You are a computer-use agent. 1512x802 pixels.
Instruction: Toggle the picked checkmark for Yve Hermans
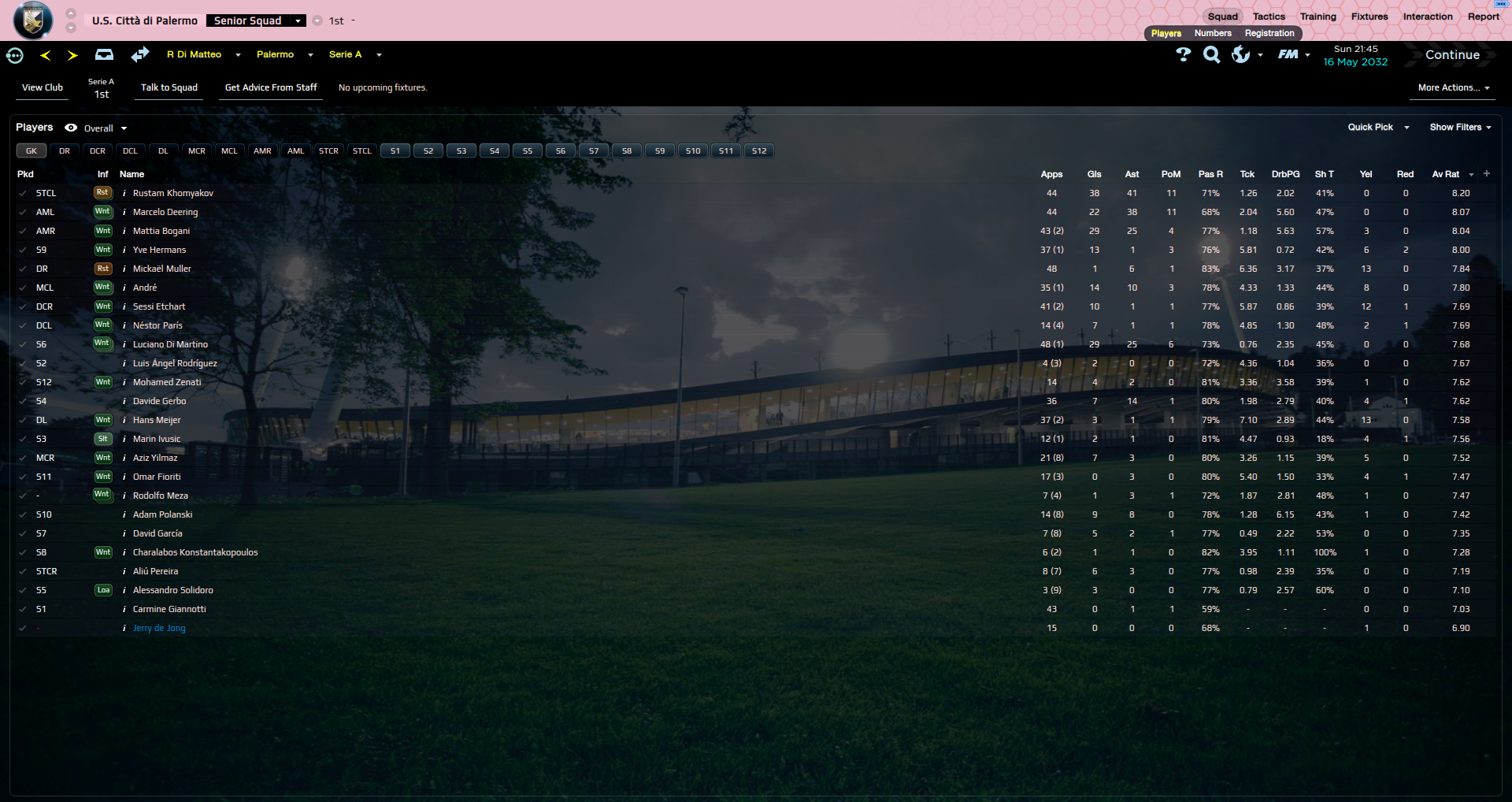tap(22, 250)
